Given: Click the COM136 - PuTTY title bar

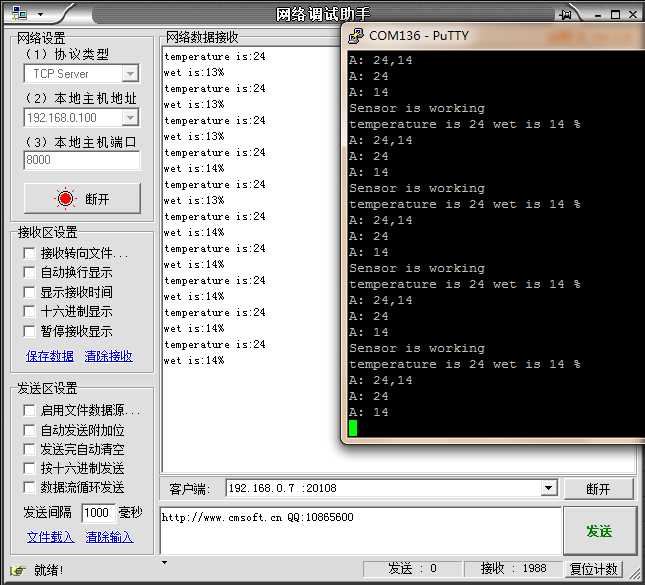Looking at the screenshot, I should point(494,36).
